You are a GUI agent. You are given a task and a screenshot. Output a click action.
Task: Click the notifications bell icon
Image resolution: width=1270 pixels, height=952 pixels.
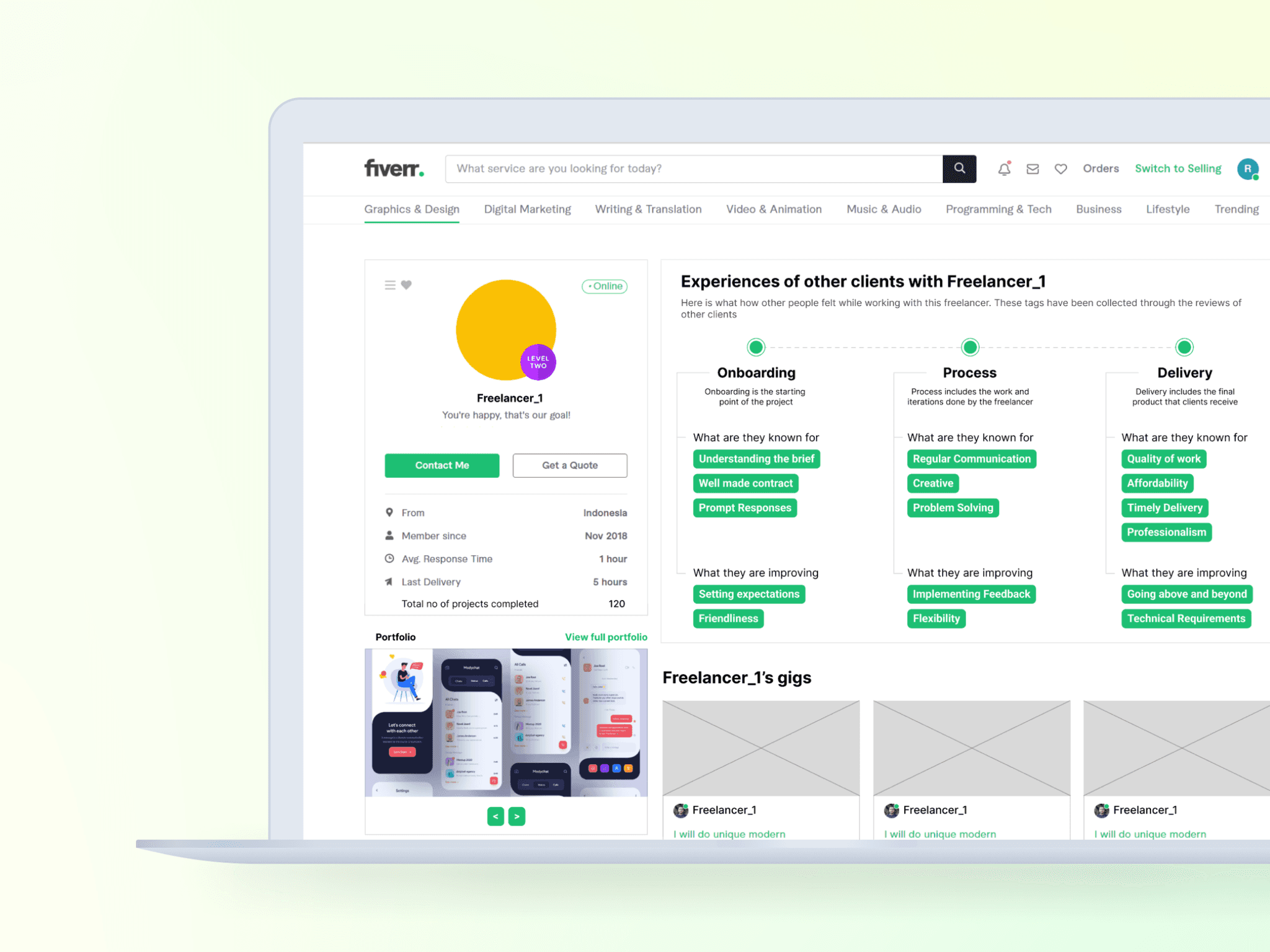pos(1004,168)
